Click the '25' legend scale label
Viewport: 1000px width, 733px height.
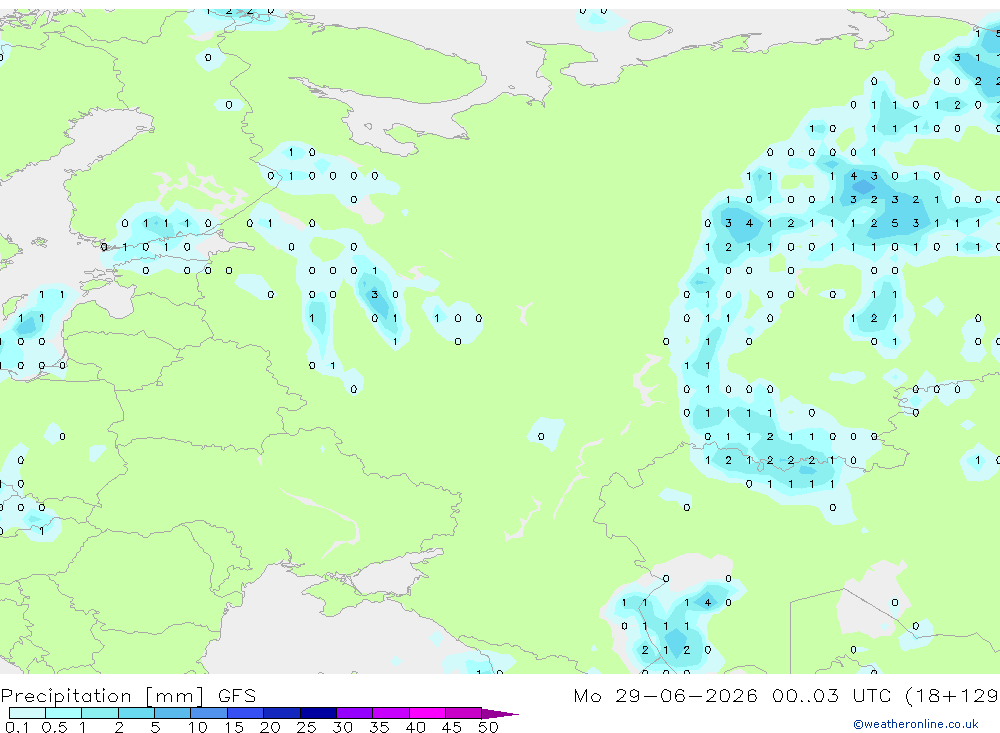point(306,727)
